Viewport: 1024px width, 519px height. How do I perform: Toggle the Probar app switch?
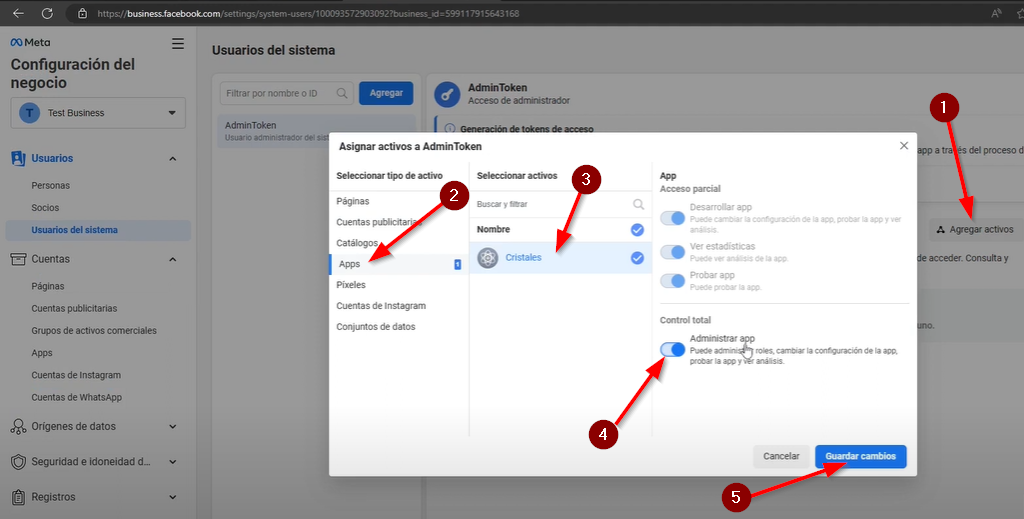pos(672,281)
